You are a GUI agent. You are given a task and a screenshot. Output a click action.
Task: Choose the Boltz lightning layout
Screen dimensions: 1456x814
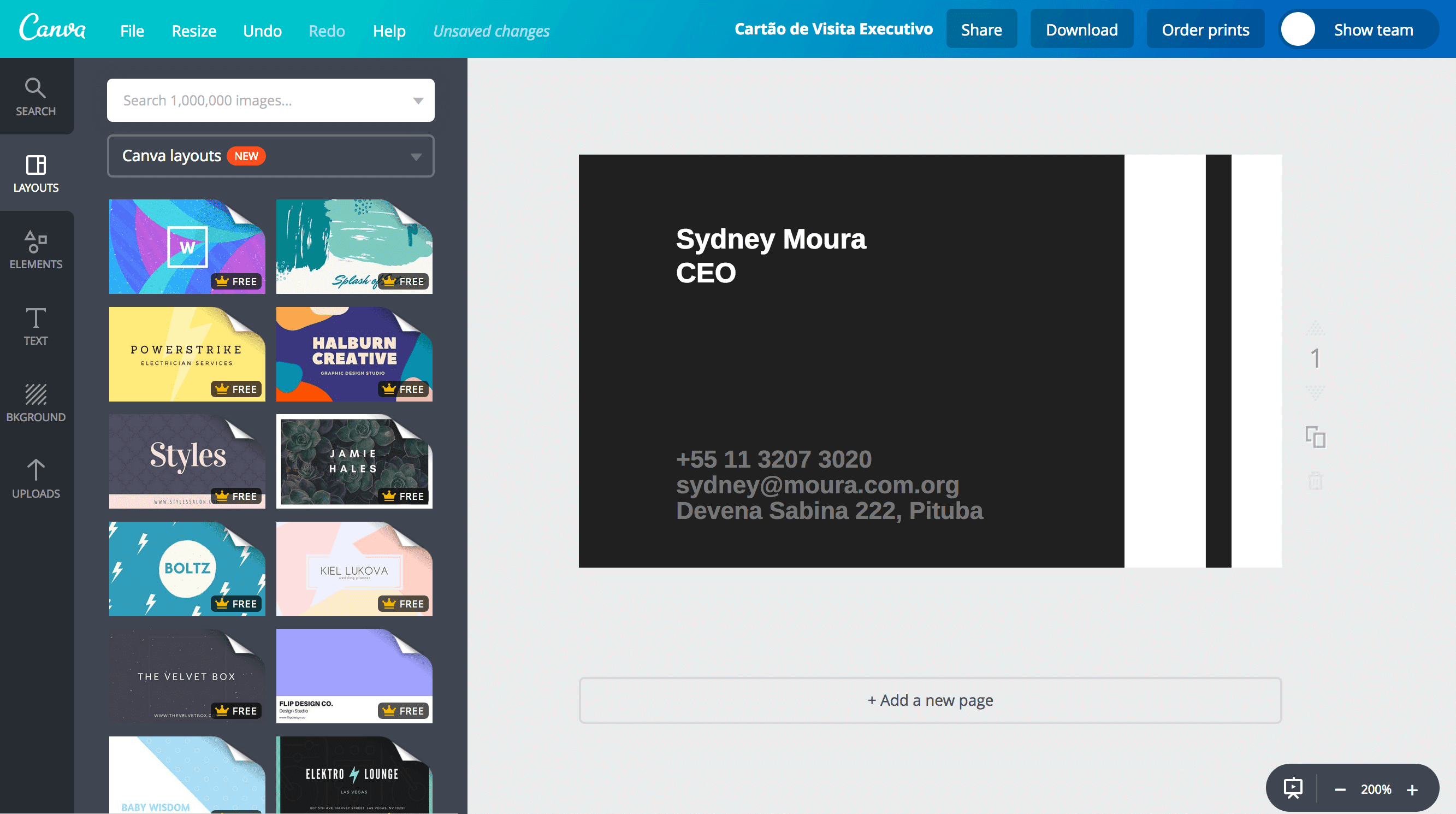(187, 569)
